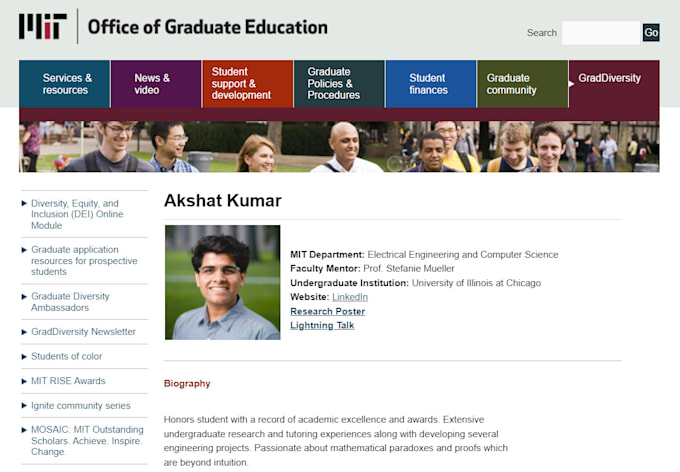The image size is (680, 472).
Task: Expand arrow beside Graduate Diversity Ambassadors
Action: click(24, 296)
